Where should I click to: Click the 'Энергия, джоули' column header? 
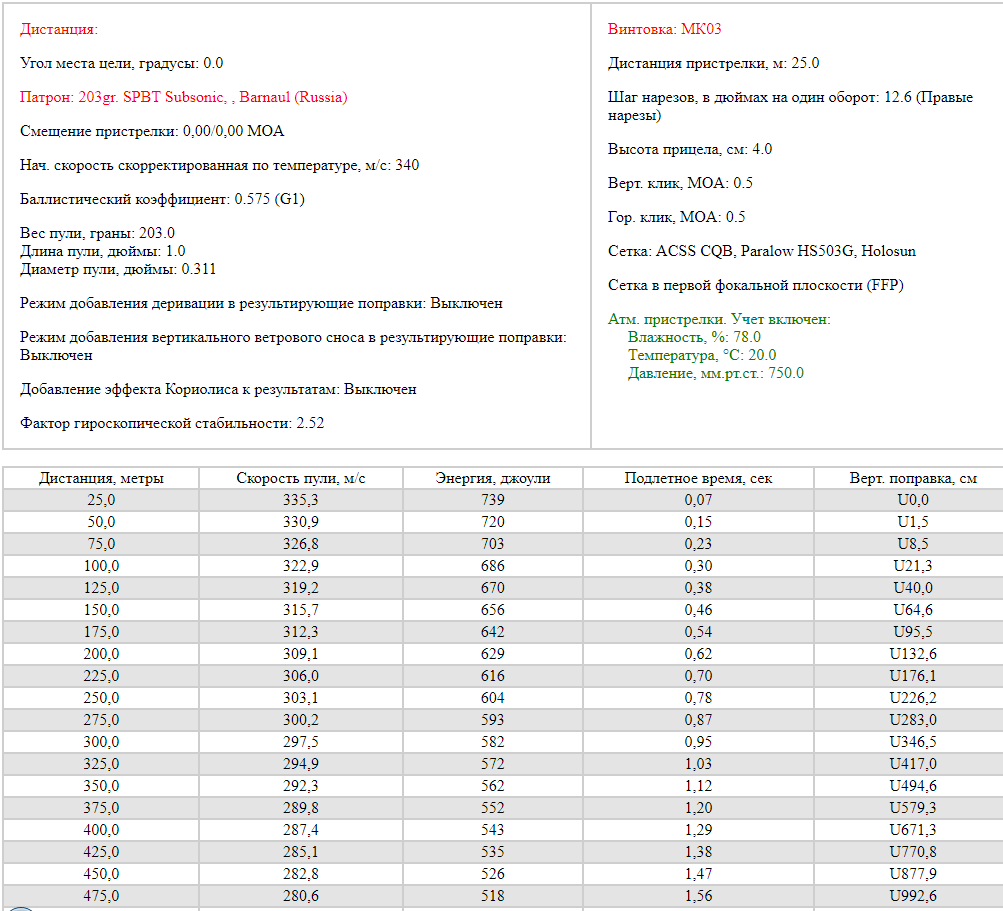(492, 478)
